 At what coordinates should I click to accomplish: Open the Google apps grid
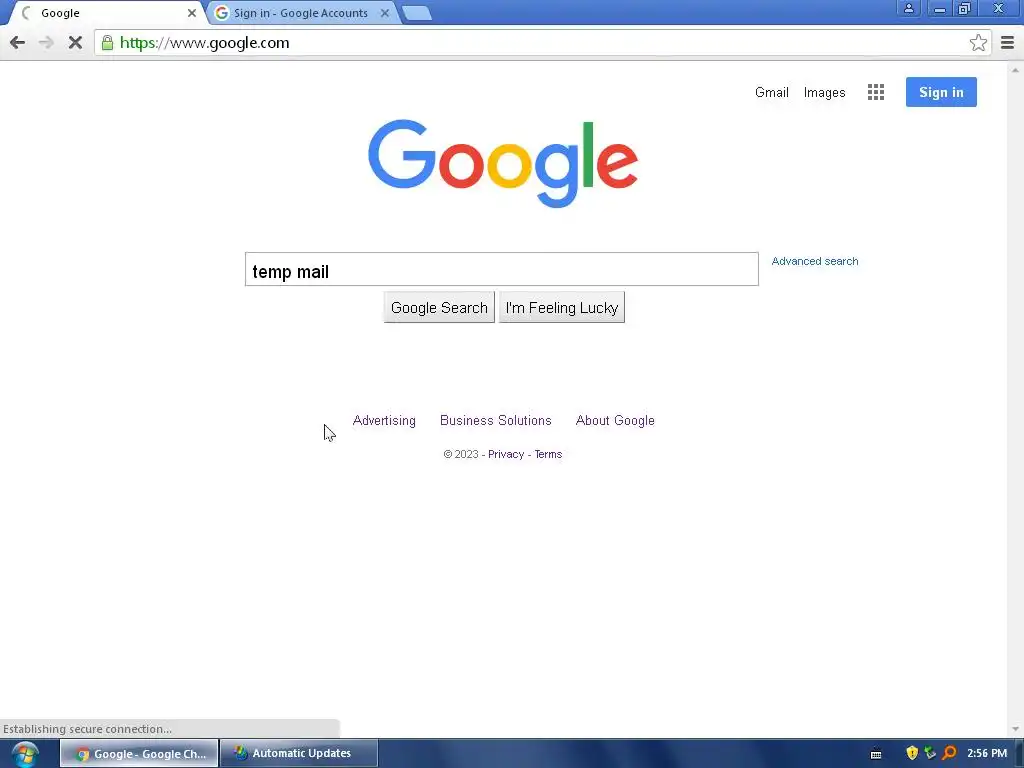pyautogui.click(x=876, y=92)
